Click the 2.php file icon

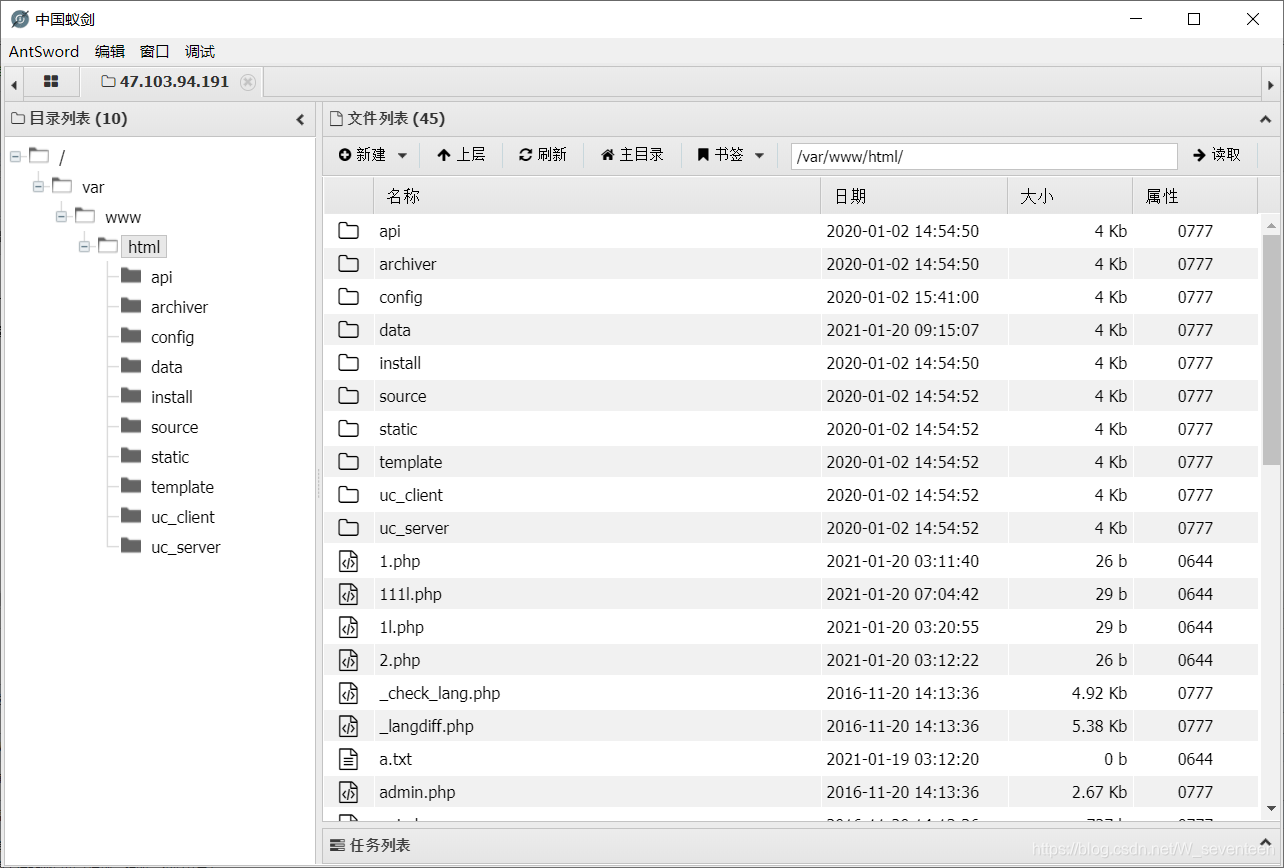pyautogui.click(x=348, y=660)
